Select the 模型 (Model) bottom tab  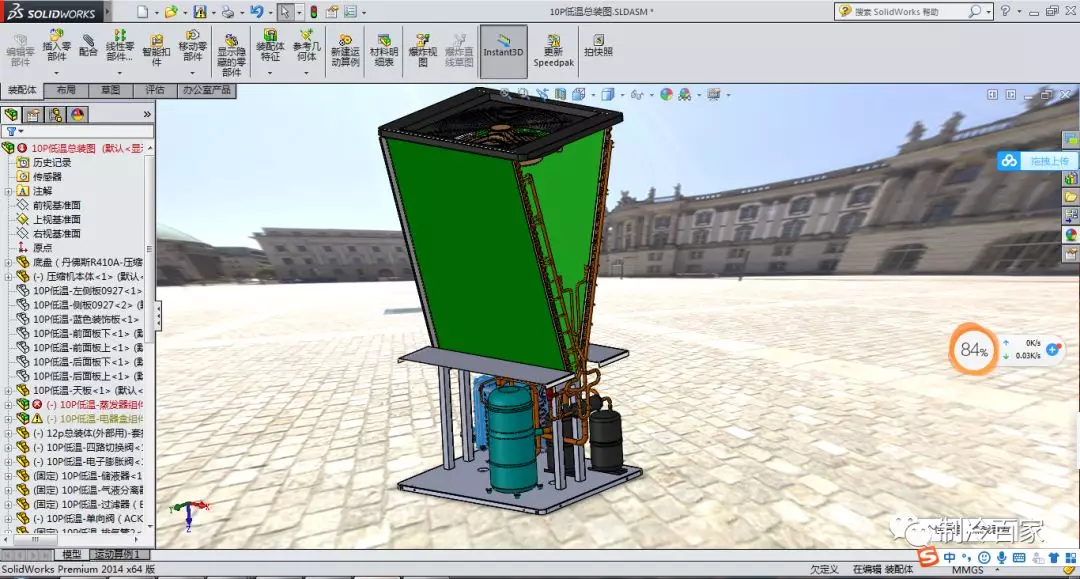coord(72,554)
